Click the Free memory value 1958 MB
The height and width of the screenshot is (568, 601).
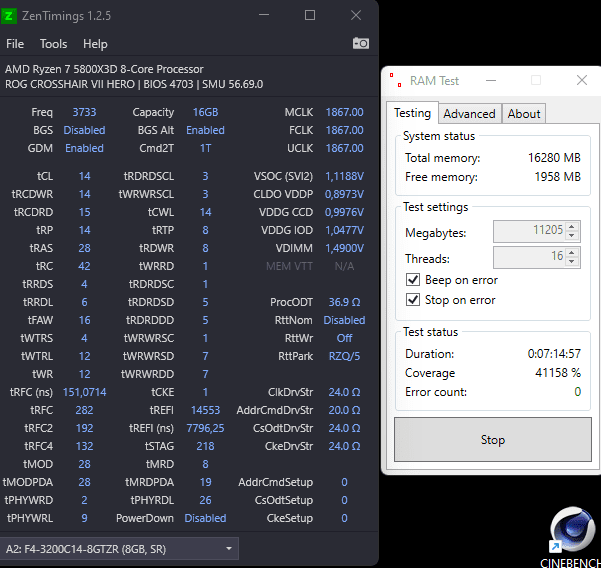click(558, 177)
